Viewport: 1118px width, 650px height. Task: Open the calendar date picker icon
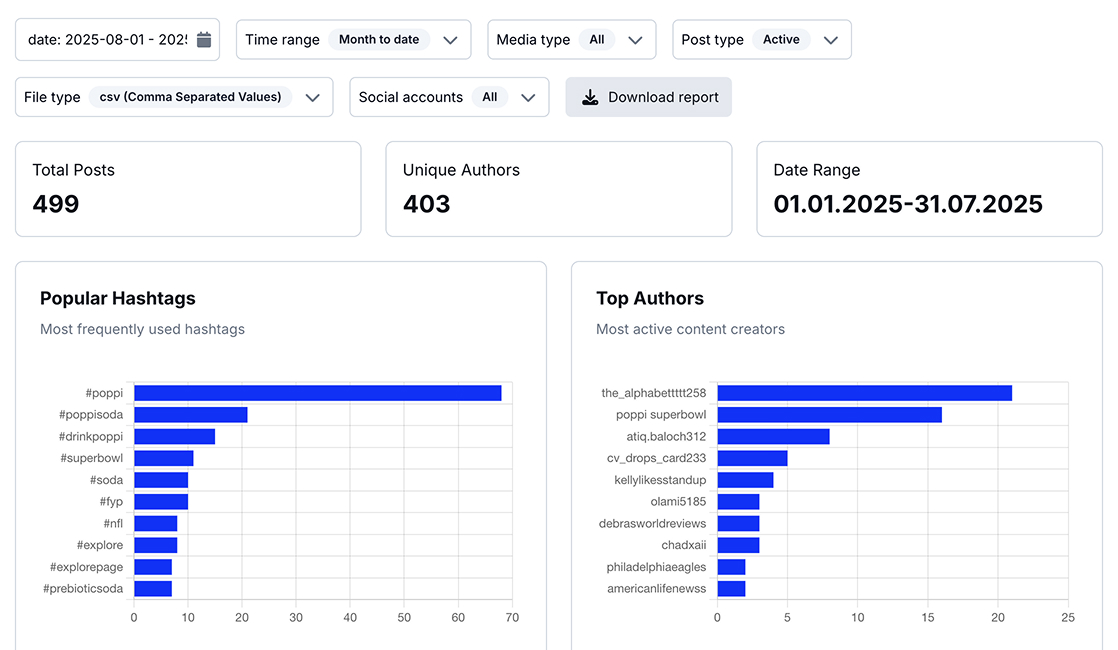[x=204, y=40]
